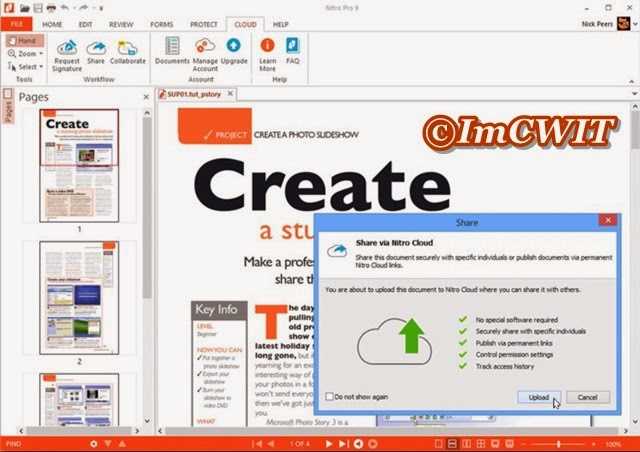Go to next view
The image size is (640, 452).
pyautogui.click(x=373, y=444)
